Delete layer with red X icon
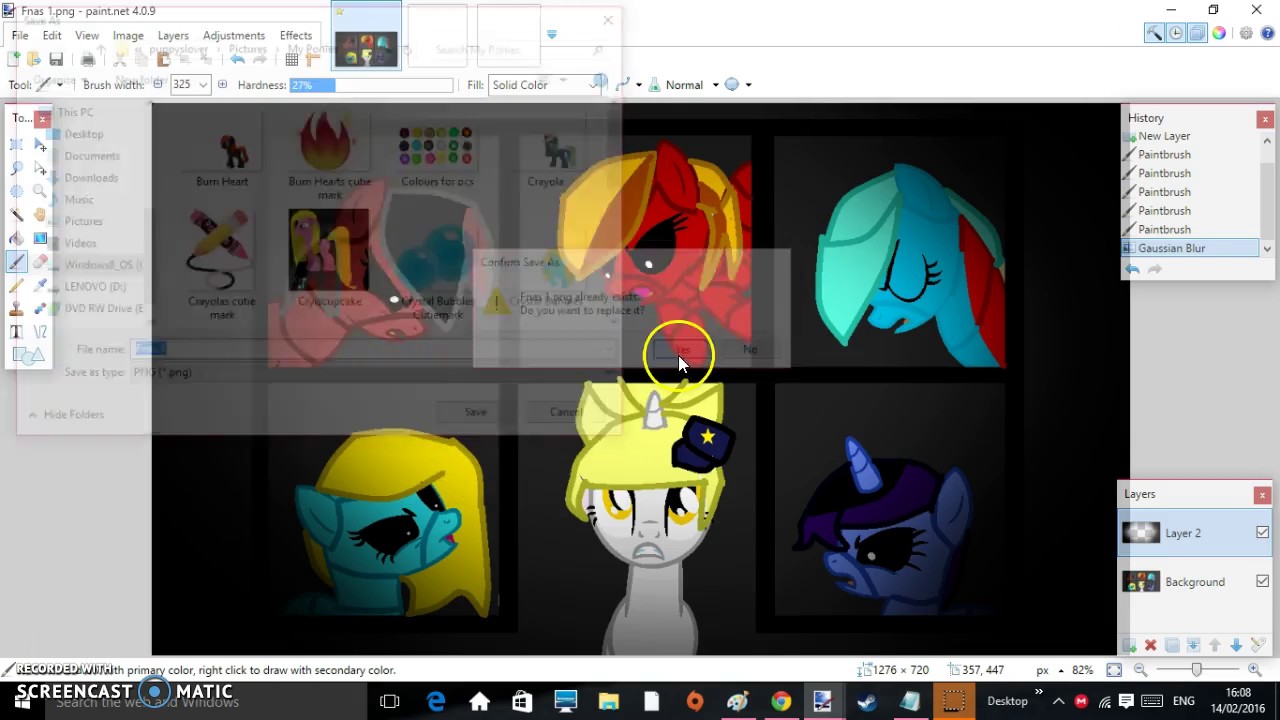 [1150, 646]
